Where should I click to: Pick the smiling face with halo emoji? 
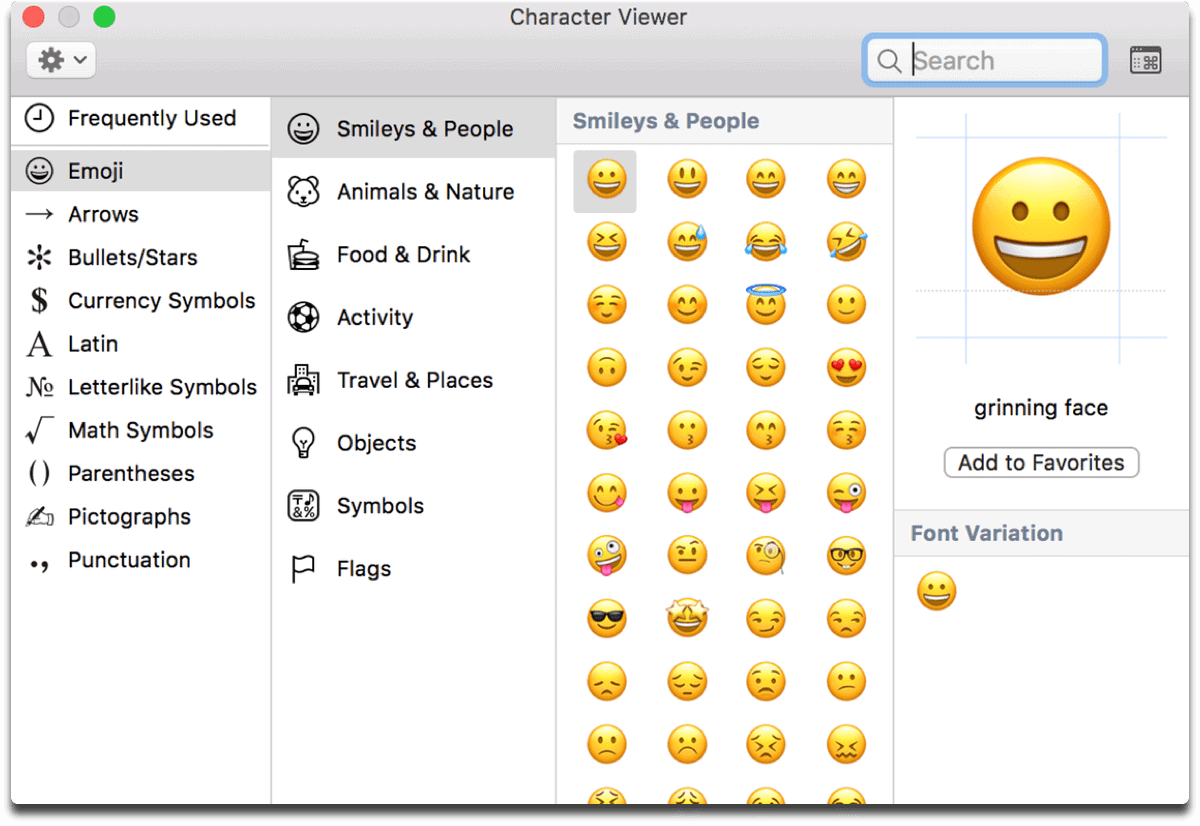[766, 305]
